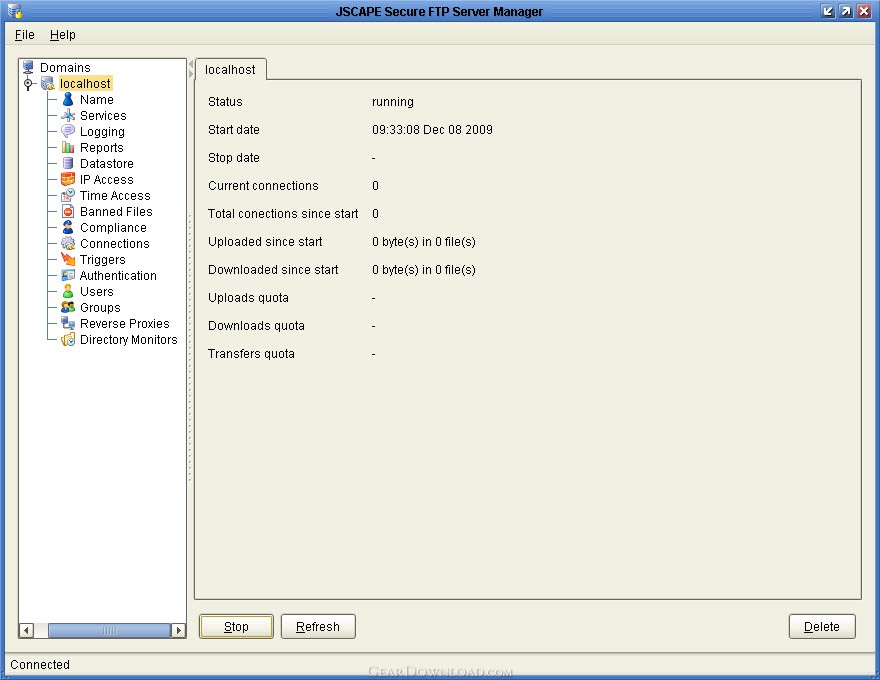Click the Datastore database icon

[68, 163]
